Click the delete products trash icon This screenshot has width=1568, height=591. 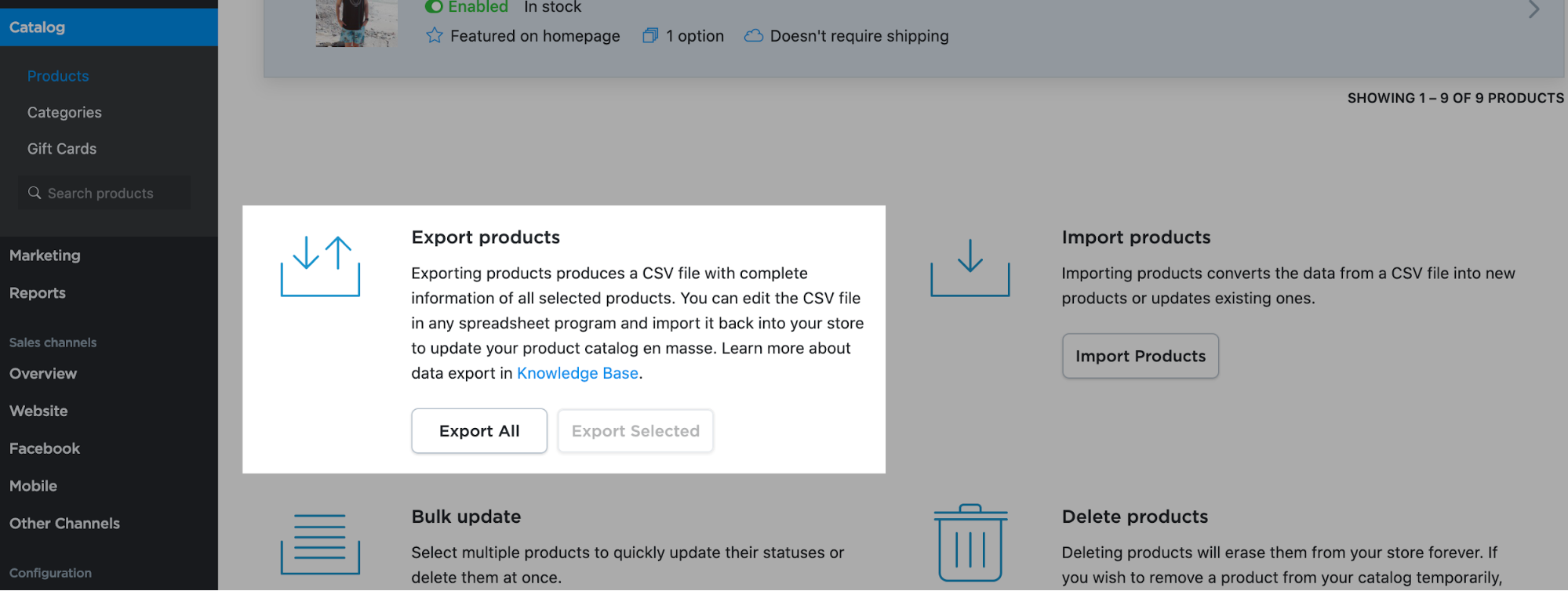click(x=970, y=542)
